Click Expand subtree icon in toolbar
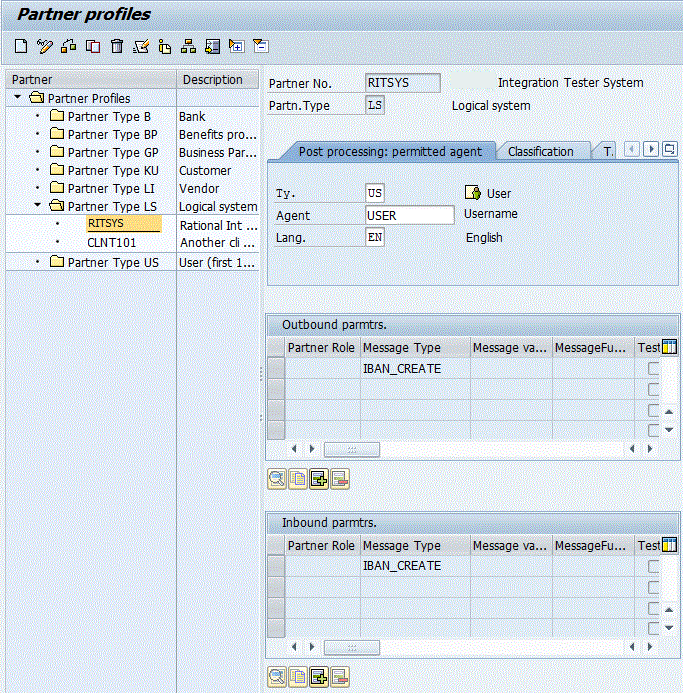The height and width of the screenshot is (693, 683). [236, 46]
